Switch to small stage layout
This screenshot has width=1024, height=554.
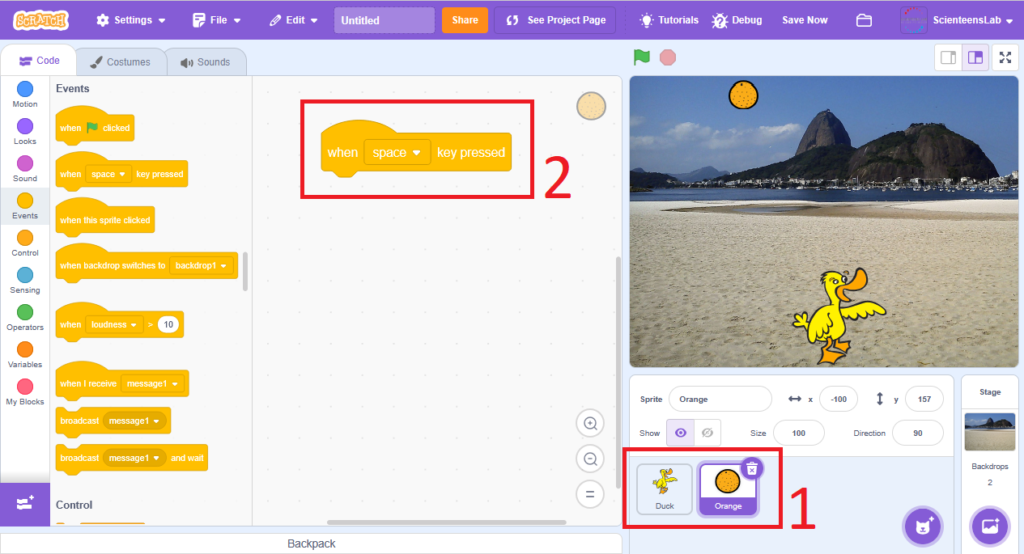[x=949, y=57]
